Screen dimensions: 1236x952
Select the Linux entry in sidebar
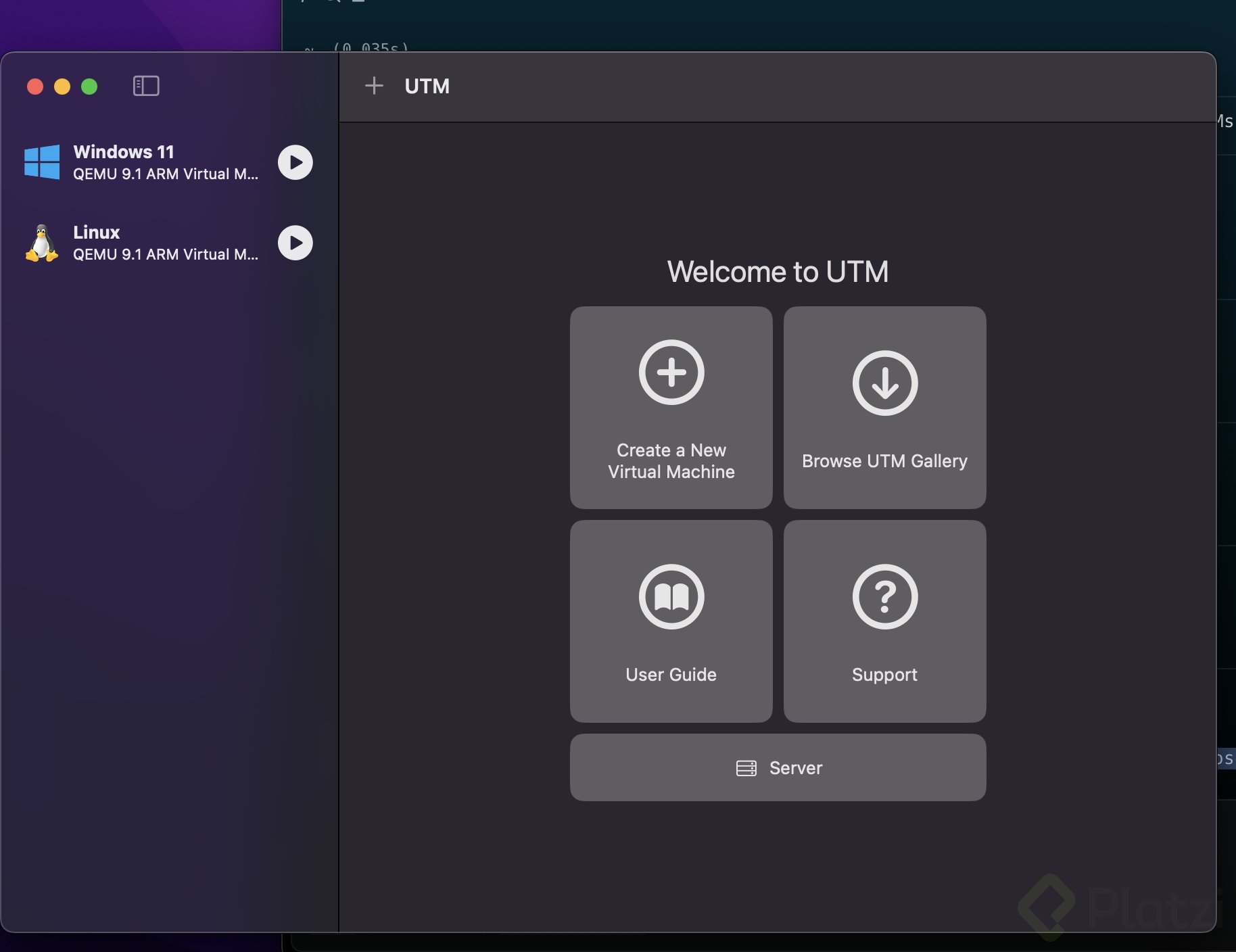point(169,243)
